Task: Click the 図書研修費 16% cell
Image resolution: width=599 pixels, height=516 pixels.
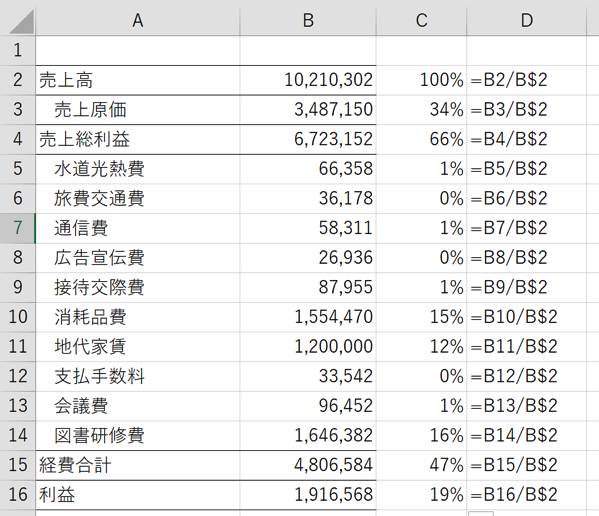Action: pyautogui.click(x=421, y=435)
